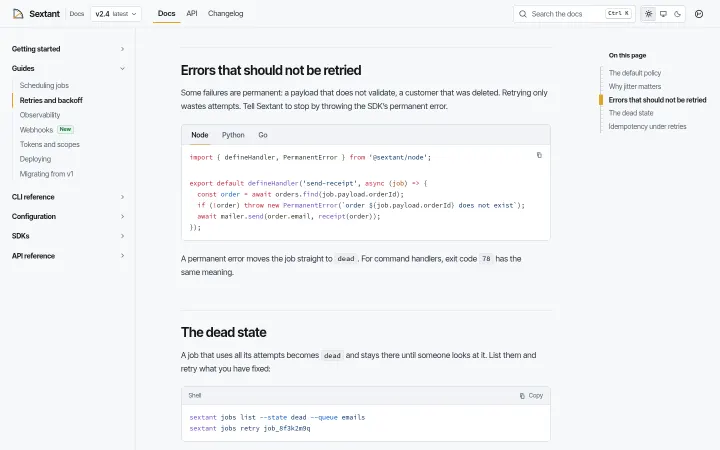Click the 'sextant jobs retry job_8f3k2m9q' line
The height and width of the screenshot is (450, 720).
point(250,428)
